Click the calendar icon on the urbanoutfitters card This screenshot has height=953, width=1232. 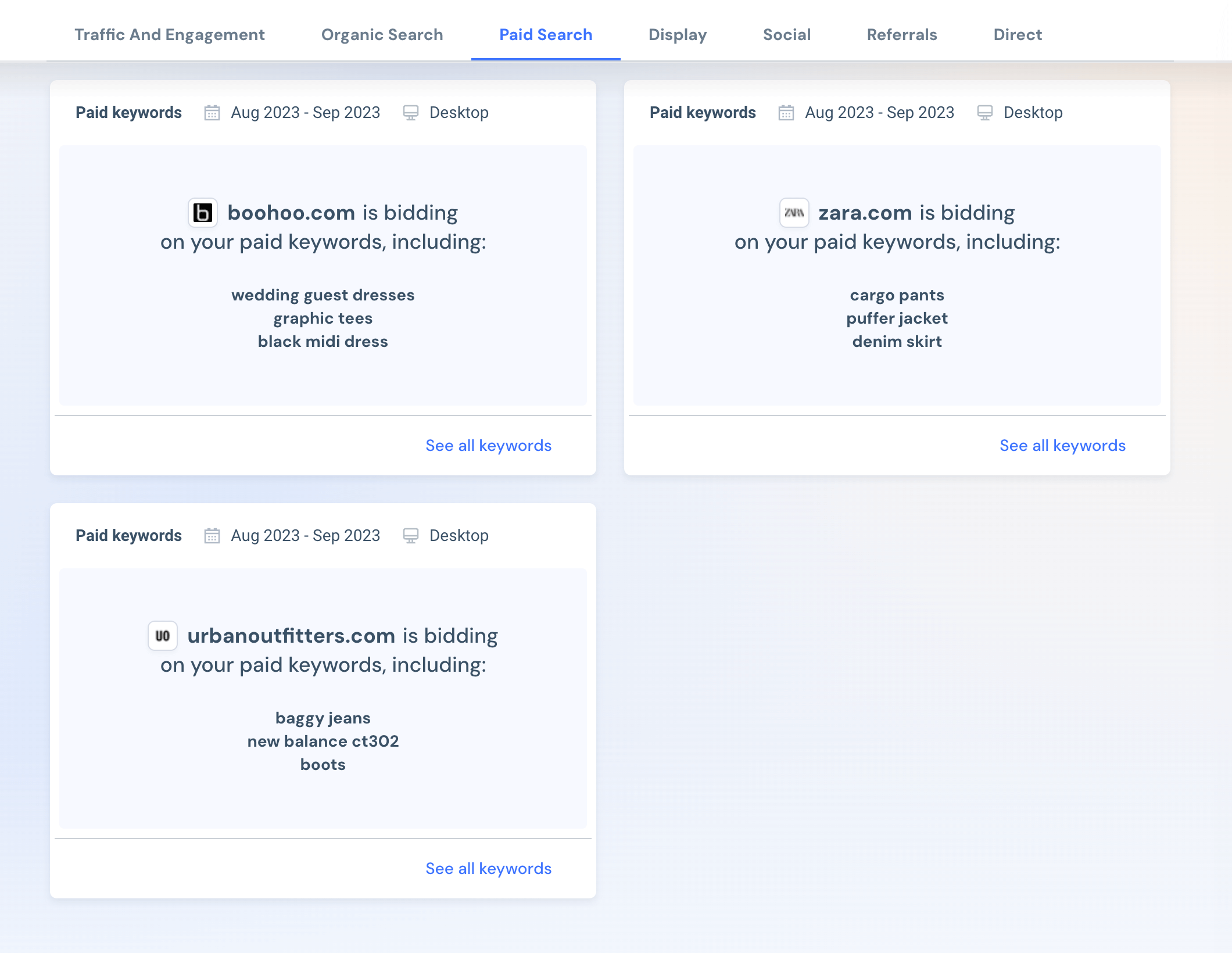click(212, 535)
